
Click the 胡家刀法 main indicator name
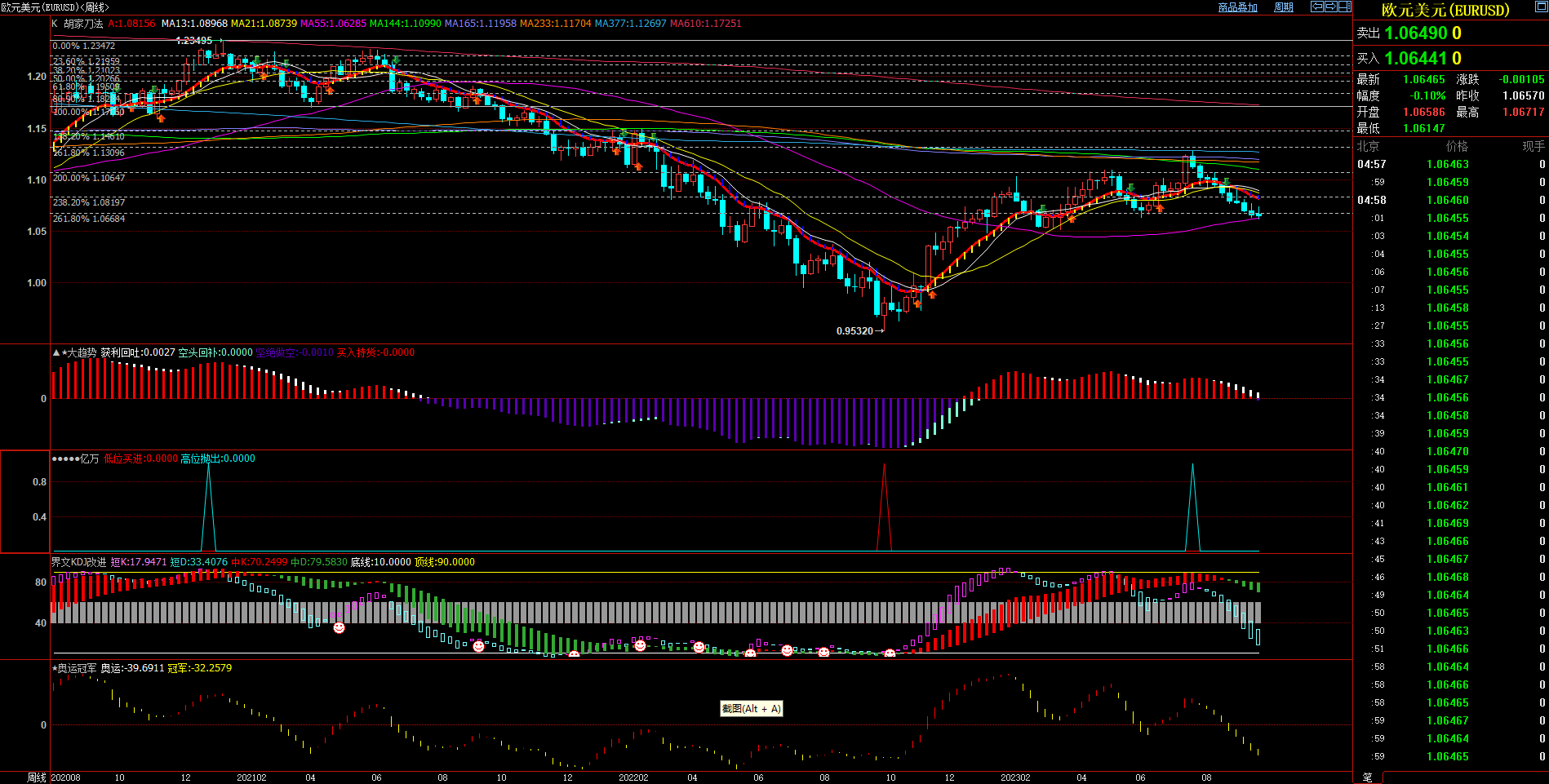click(83, 24)
